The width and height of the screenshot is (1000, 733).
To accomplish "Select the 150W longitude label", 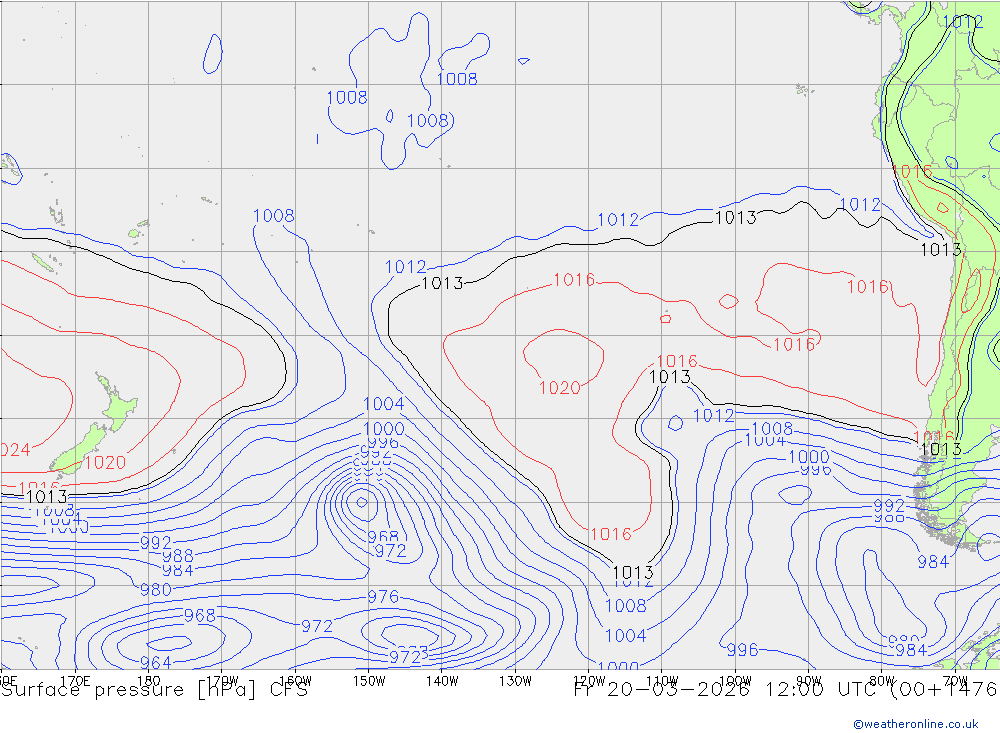I will pos(369,681).
